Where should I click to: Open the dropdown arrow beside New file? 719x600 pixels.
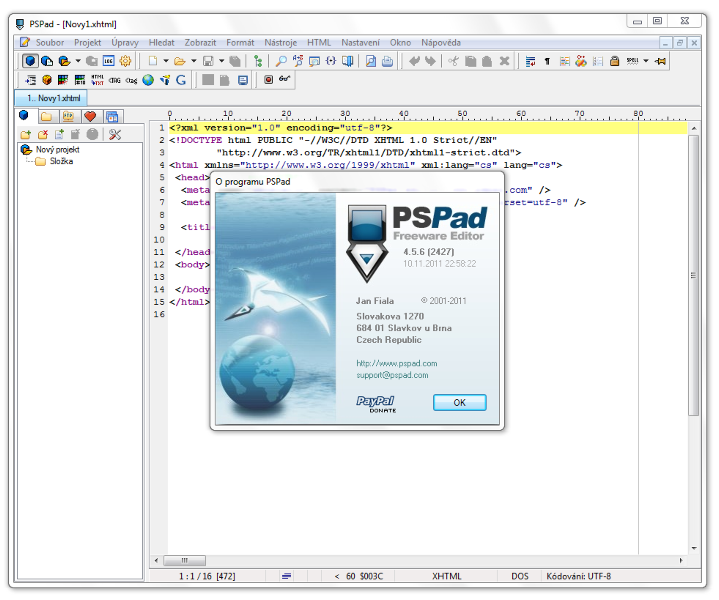[x=166, y=61]
